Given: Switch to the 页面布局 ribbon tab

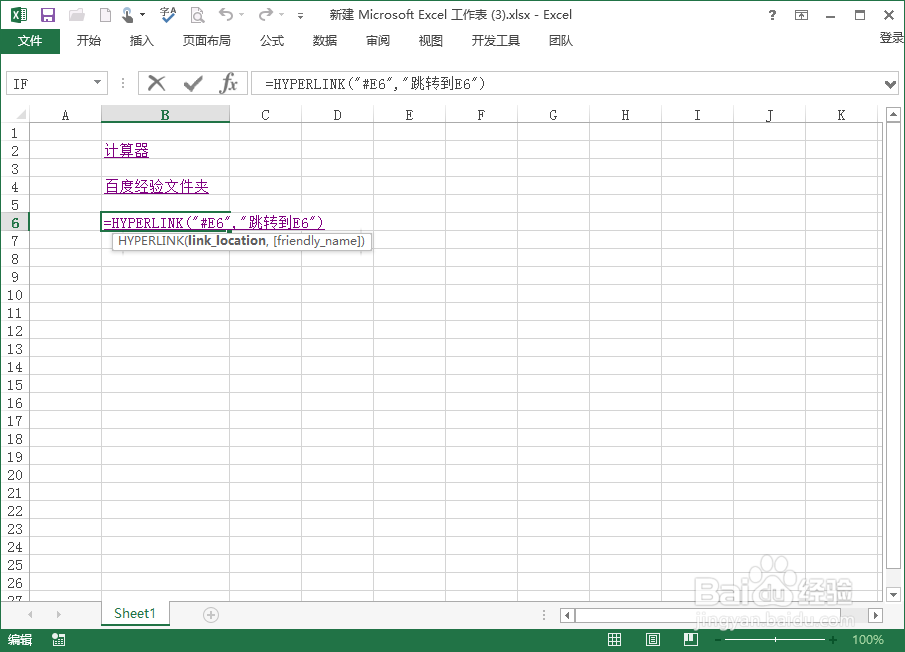Looking at the screenshot, I should click(207, 40).
